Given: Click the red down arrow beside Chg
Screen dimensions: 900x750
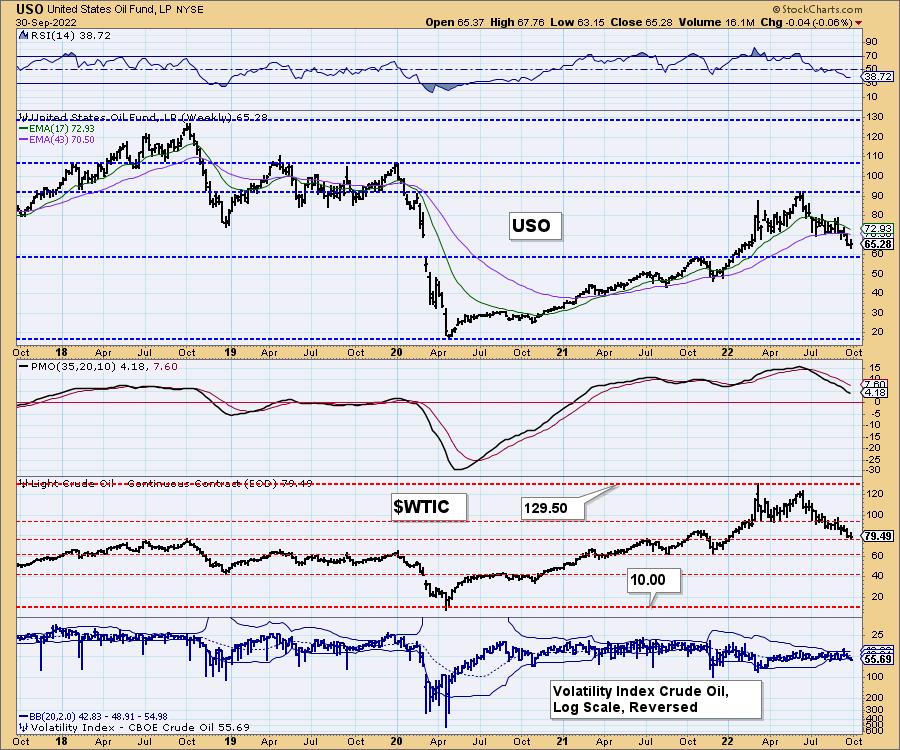Looking at the screenshot, I should (x=859, y=23).
